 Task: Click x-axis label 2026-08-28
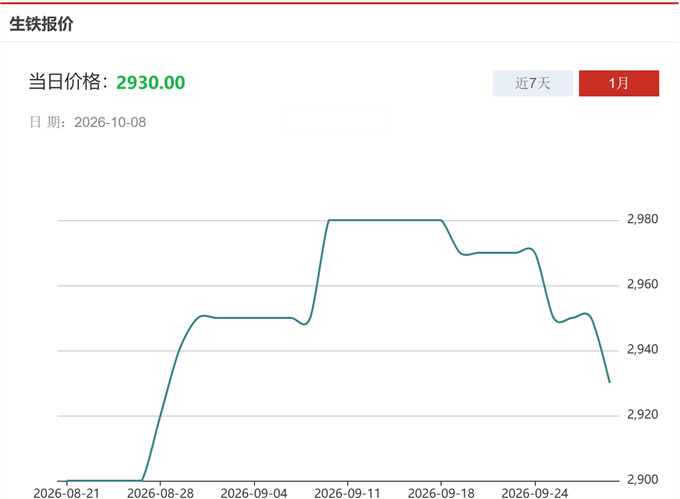pos(160,493)
